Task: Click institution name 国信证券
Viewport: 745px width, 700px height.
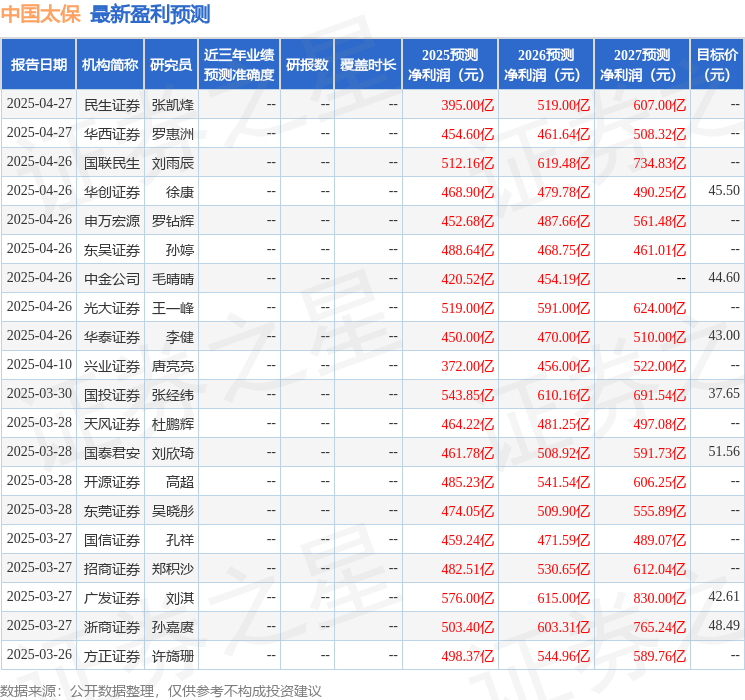Action: [x=112, y=540]
